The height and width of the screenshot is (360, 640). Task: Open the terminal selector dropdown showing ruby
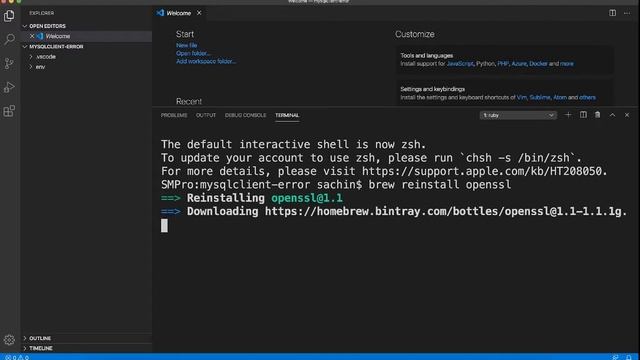[518, 116]
